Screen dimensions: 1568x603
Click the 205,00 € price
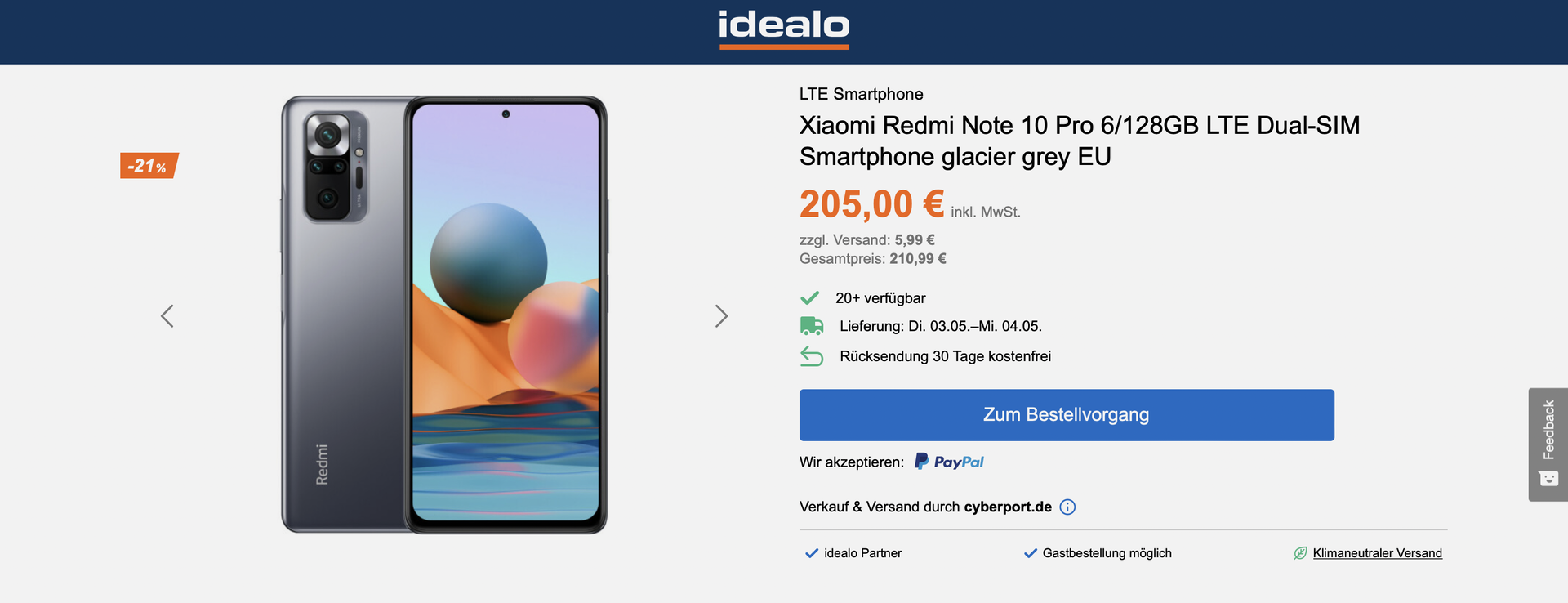coord(871,204)
